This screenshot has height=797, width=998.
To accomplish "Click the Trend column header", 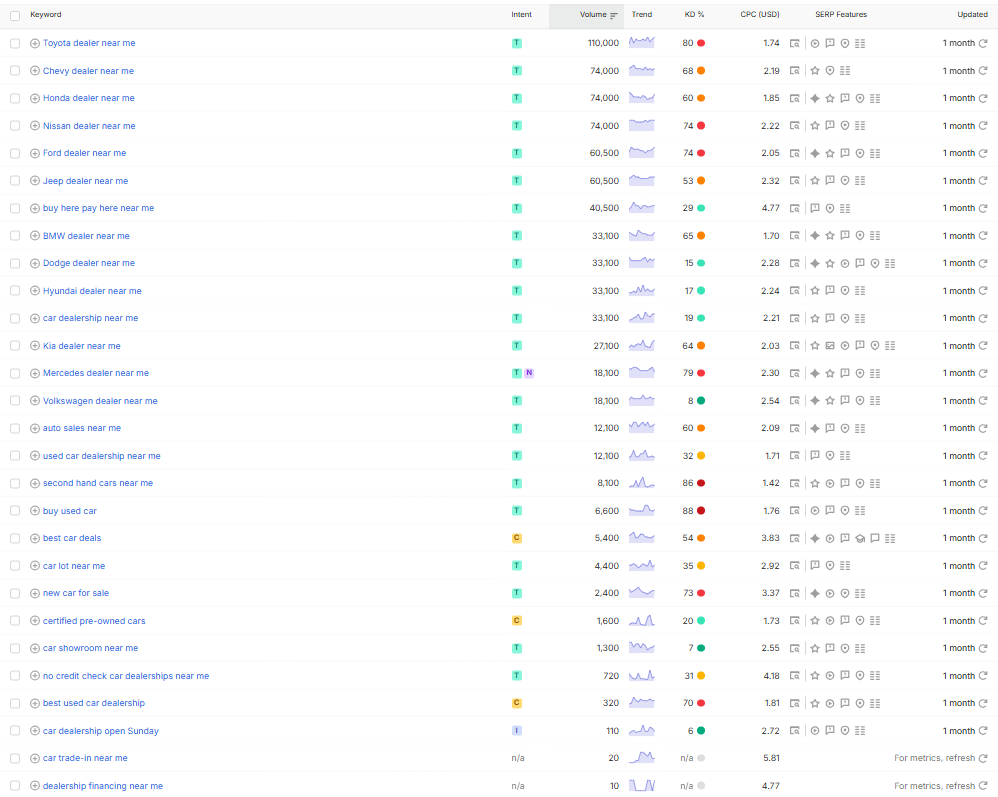I will click(x=642, y=15).
